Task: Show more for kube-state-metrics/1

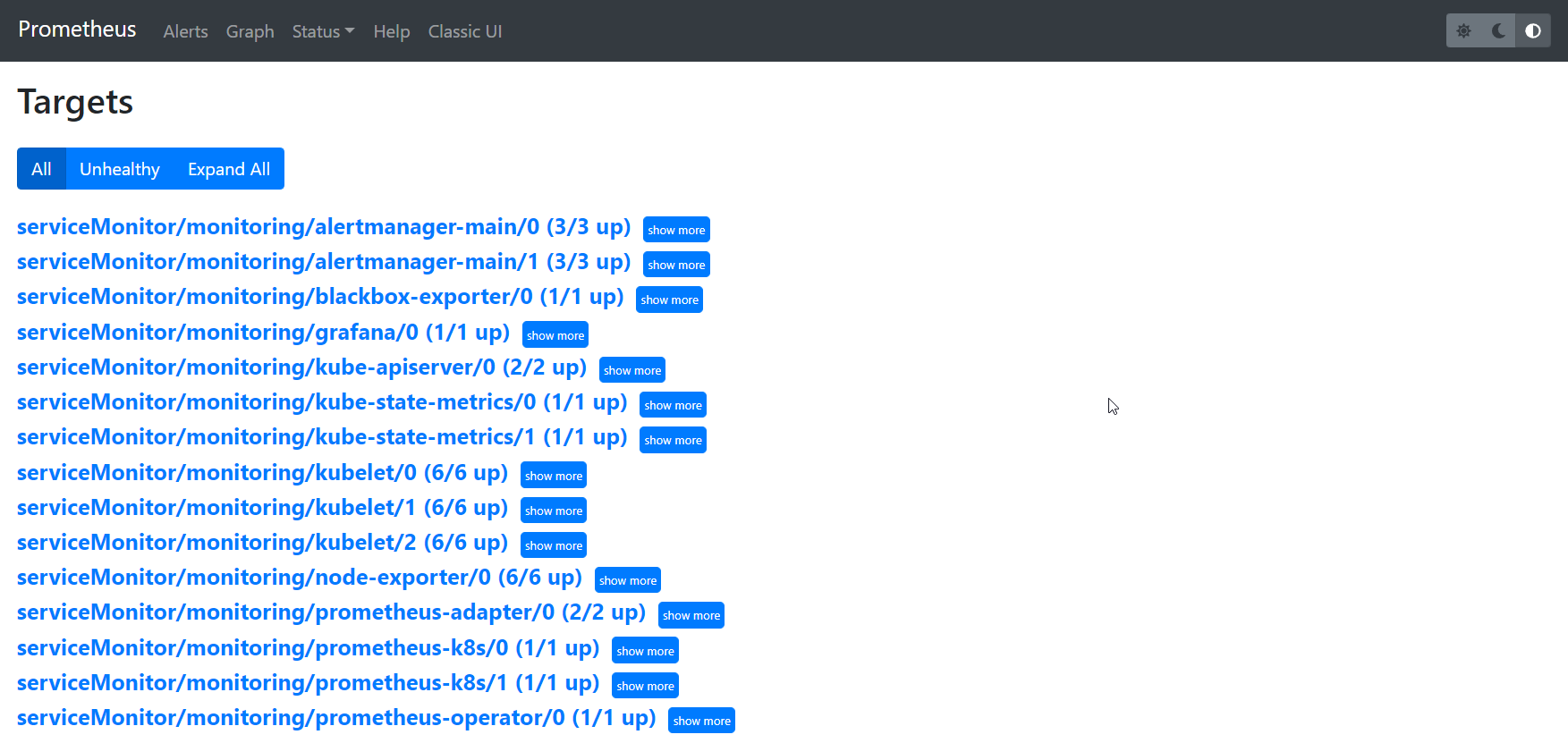Action: pos(673,440)
